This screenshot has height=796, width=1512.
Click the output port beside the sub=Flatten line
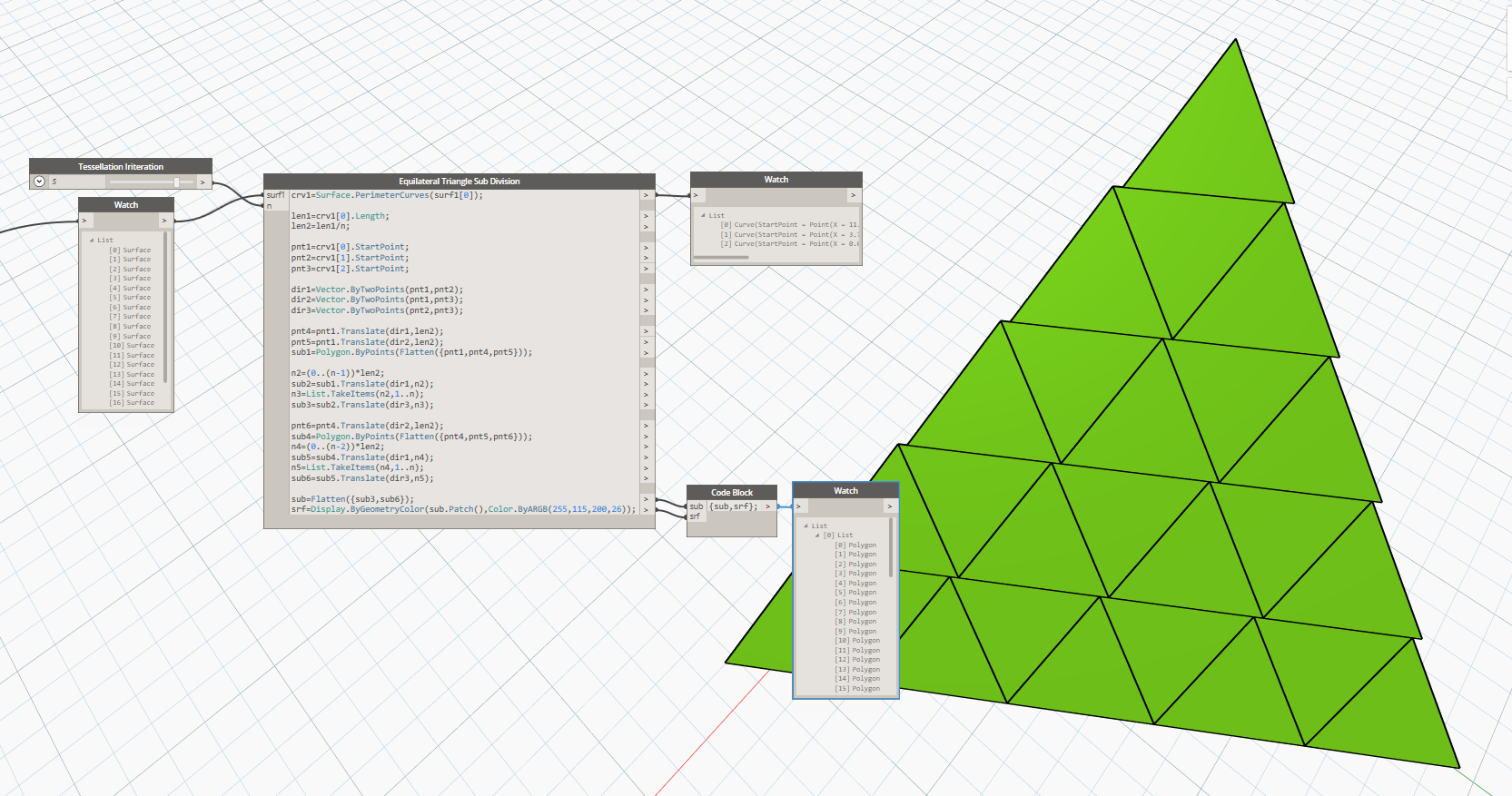pos(646,499)
